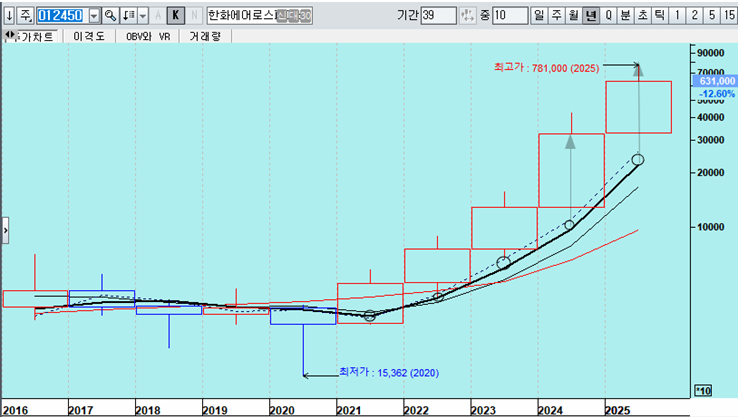
Task: Click the 10000 price axis label
Action: click(x=711, y=227)
